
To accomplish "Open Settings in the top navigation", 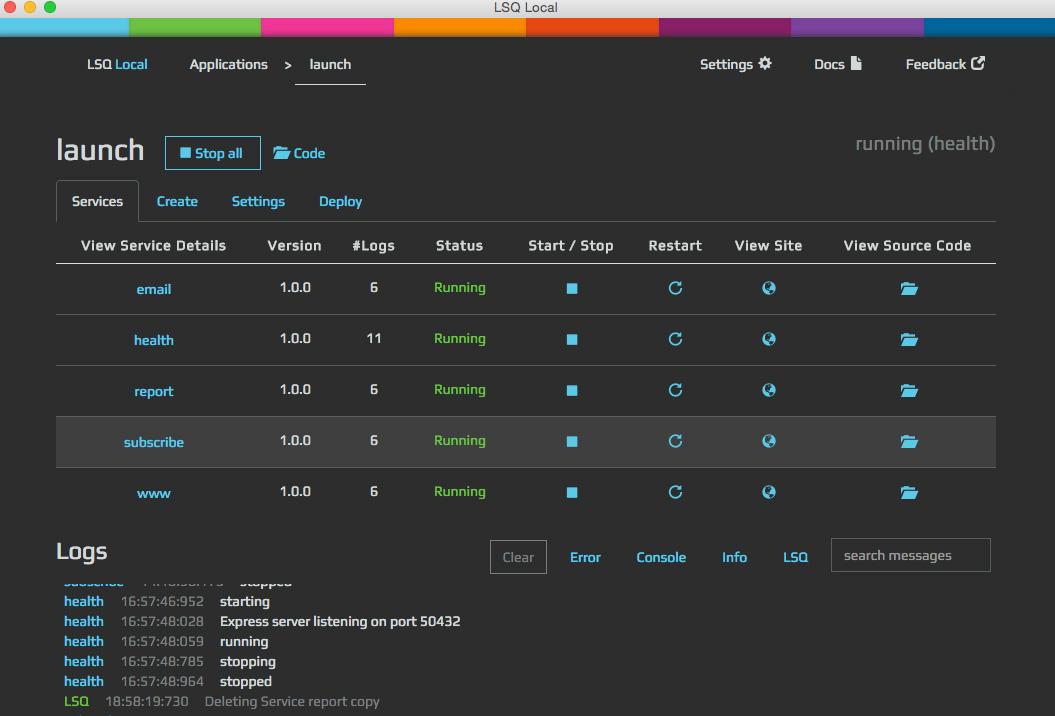I will click(x=735, y=64).
